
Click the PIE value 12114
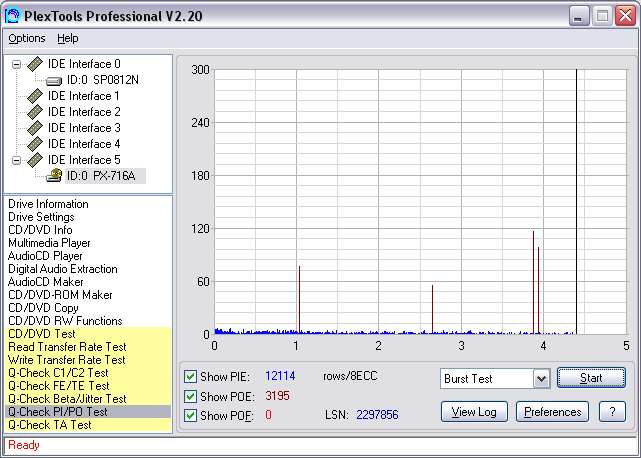click(280, 376)
